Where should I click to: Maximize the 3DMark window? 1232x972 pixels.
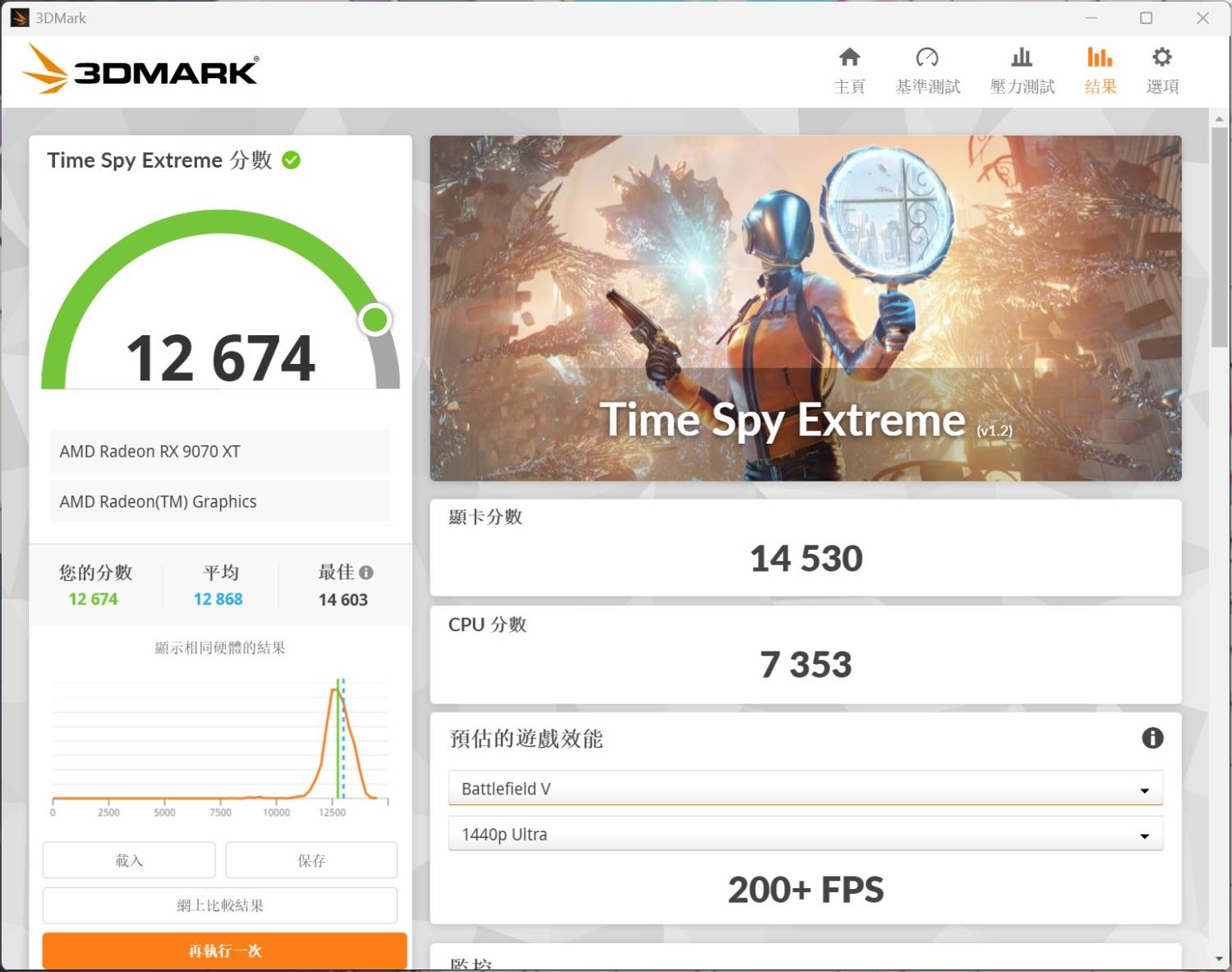click(1147, 18)
